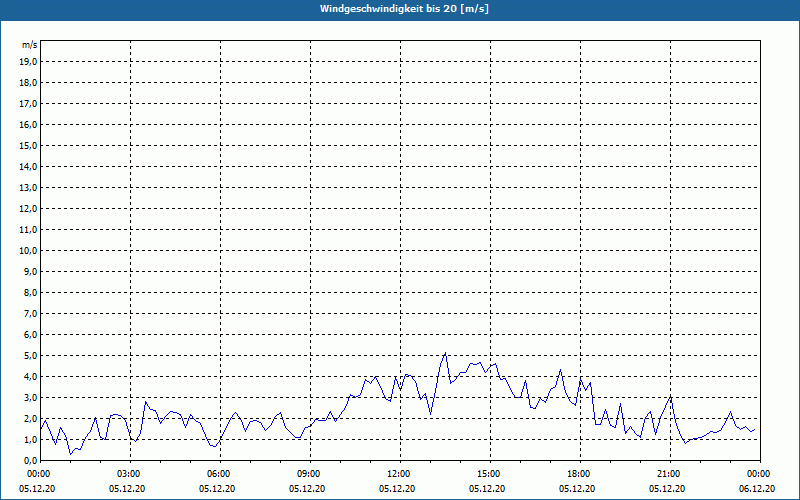The height and width of the screenshot is (500, 800).
Task: Select the 21:00 time axis label
Action: point(669,474)
